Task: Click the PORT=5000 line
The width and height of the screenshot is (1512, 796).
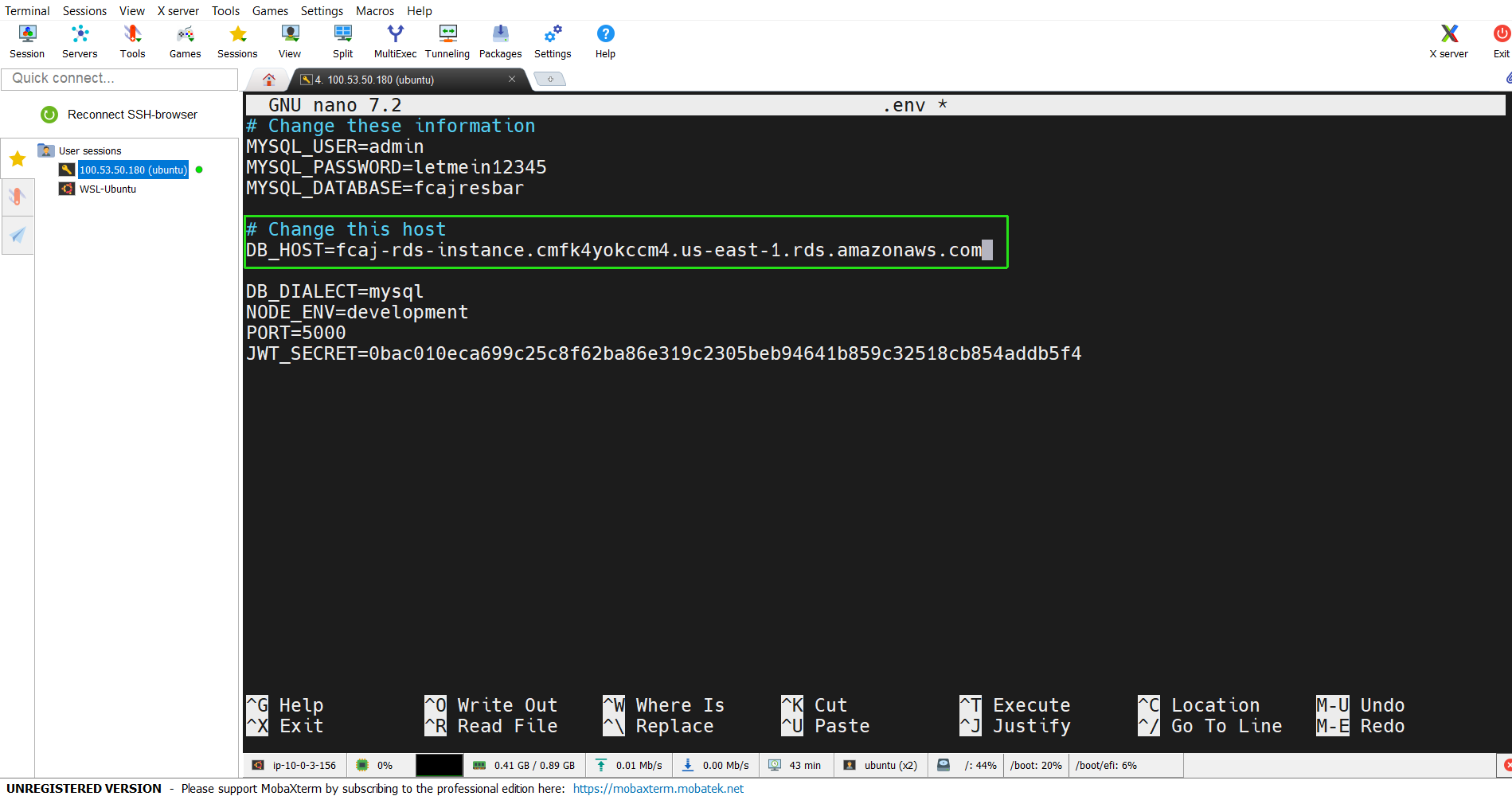Action: [295, 333]
